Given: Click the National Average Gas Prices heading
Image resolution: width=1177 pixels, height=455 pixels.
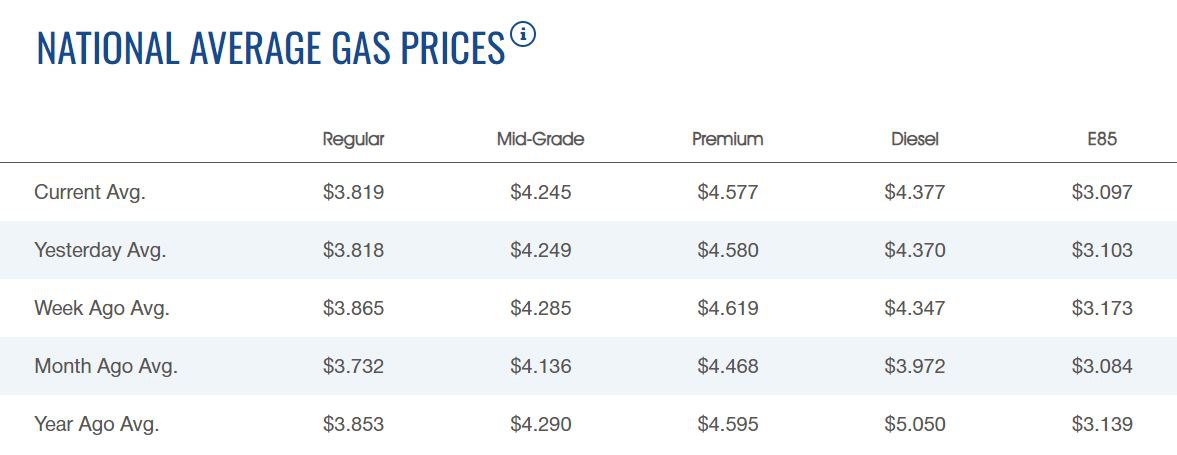Looking at the screenshot, I should 271,47.
